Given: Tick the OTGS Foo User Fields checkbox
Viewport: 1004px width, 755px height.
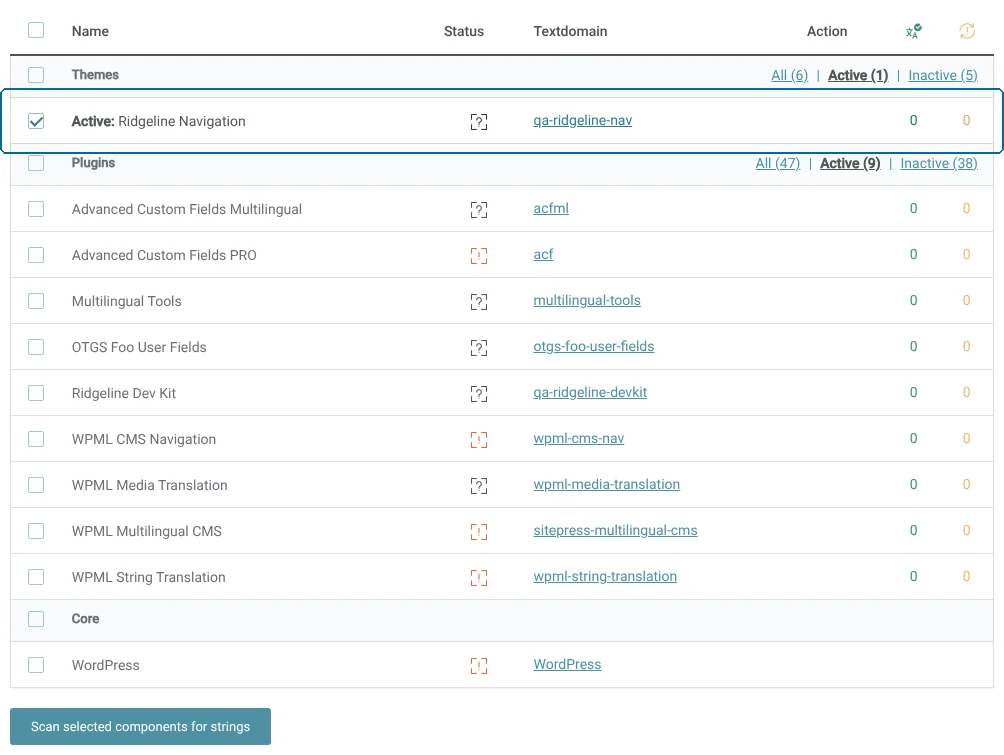Looking at the screenshot, I should coord(36,347).
